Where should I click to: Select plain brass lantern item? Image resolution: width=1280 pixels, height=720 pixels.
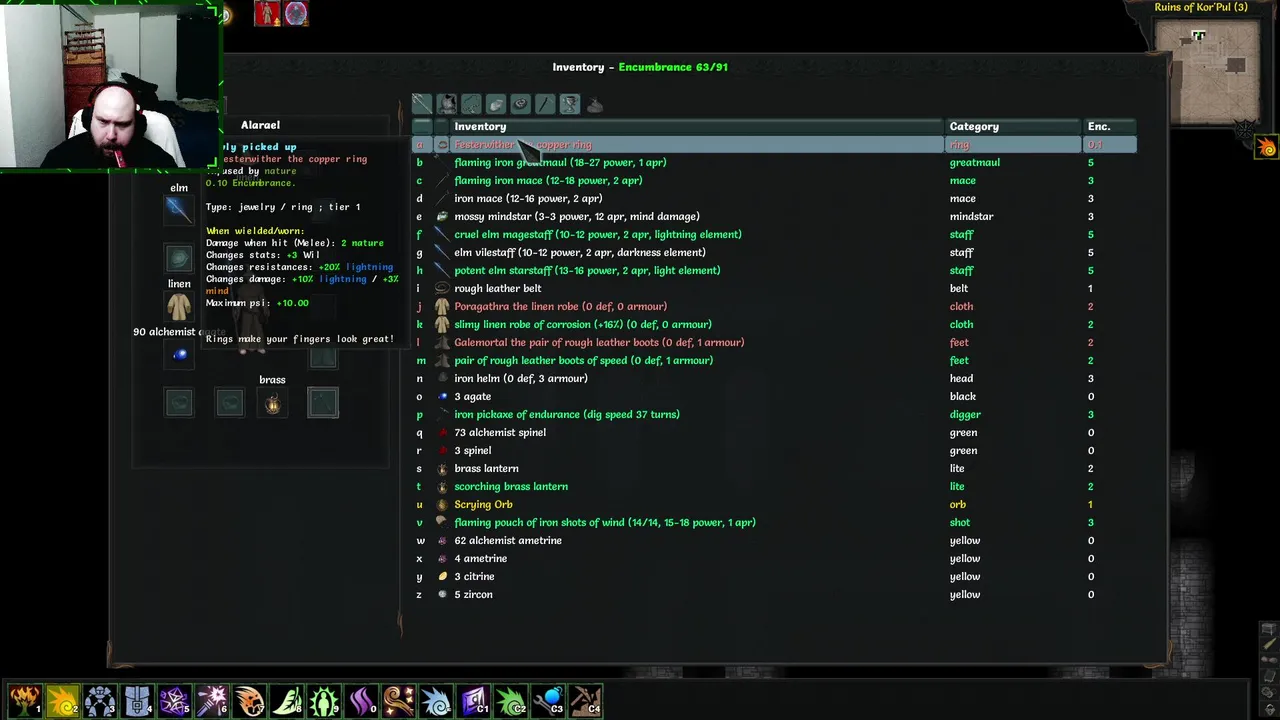pyautogui.click(x=774, y=468)
